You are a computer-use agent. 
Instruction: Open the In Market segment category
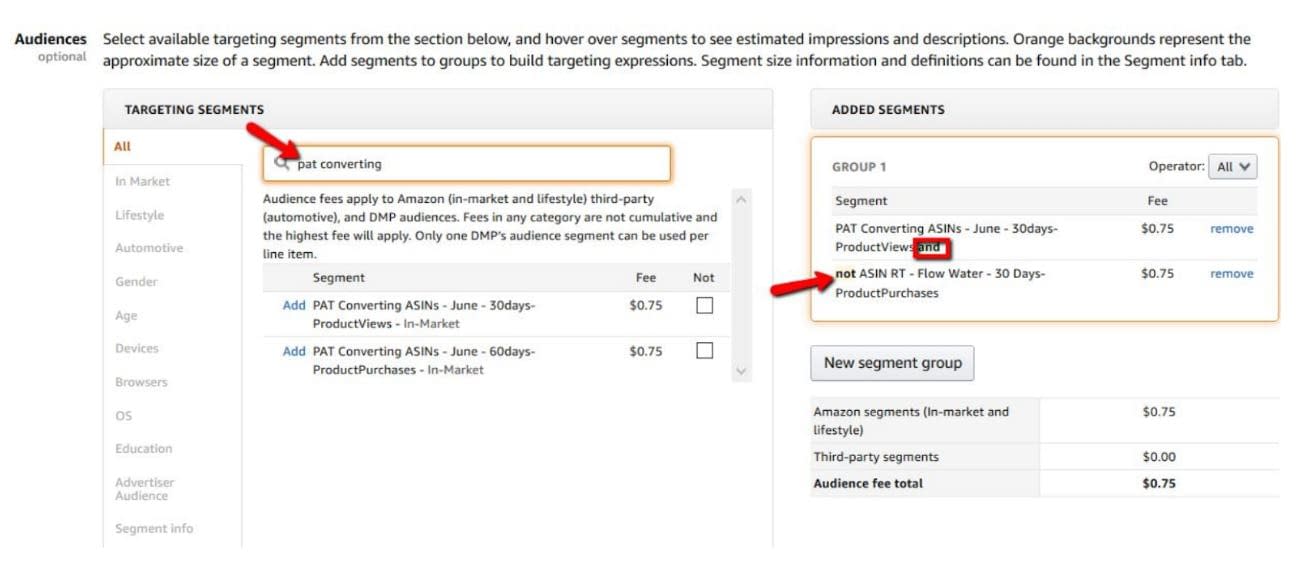pyautogui.click(x=143, y=181)
